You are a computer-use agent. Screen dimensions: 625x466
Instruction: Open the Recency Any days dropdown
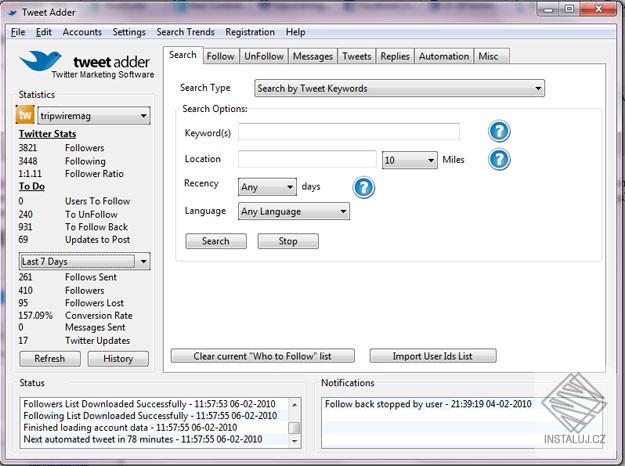click(x=267, y=187)
